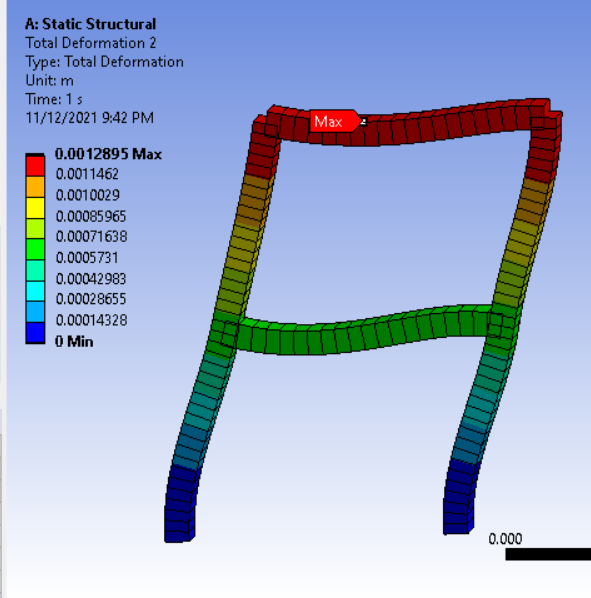Click the black scale ruler bar
This screenshot has height=598, width=591.
[548, 554]
